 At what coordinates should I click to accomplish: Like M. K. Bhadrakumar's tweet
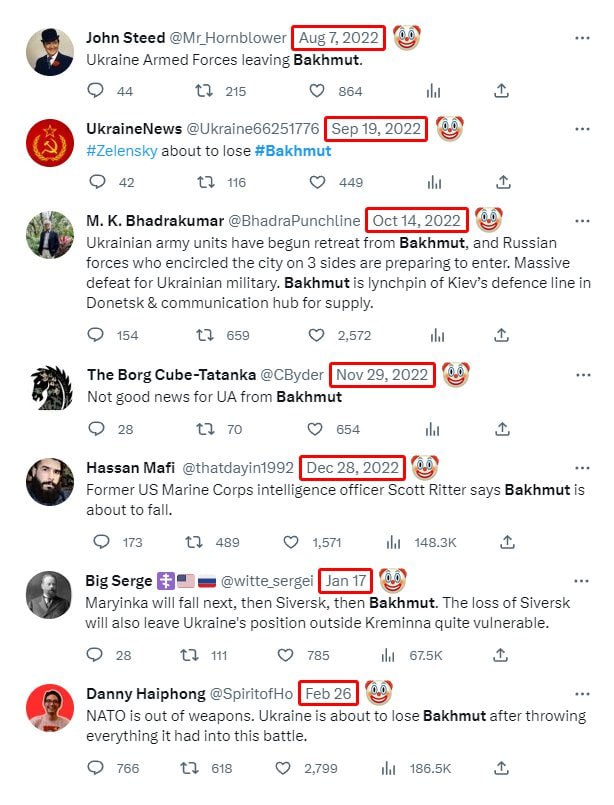(318, 335)
